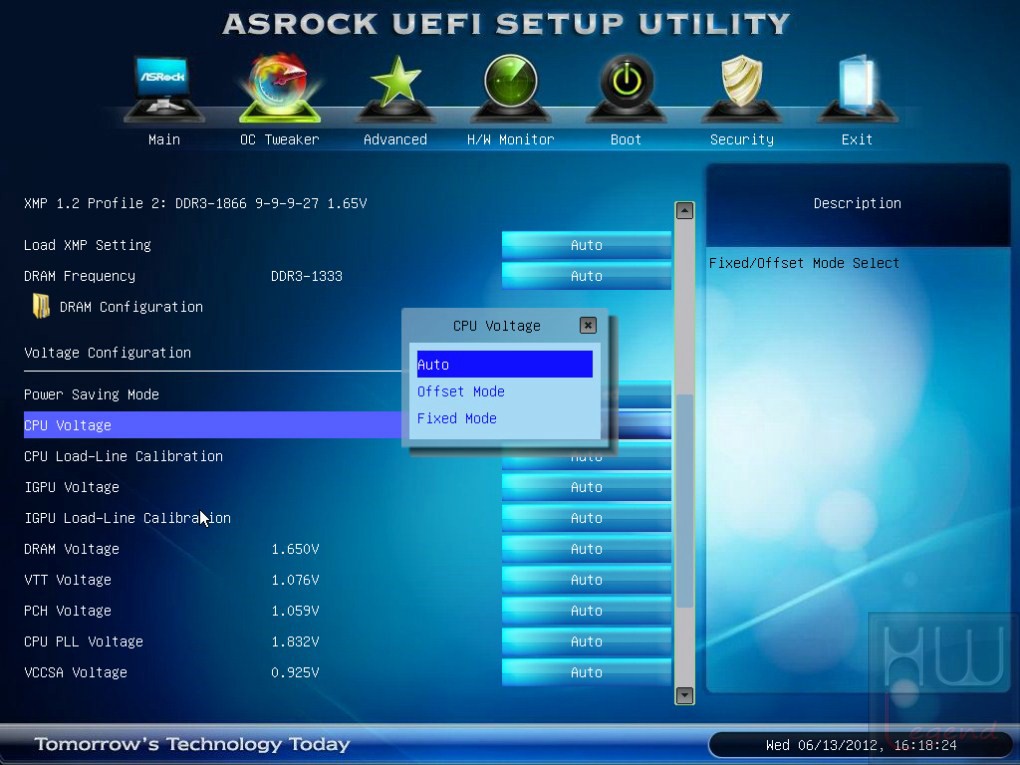Screen dimensions: 1020x765
Task: Click Fixed/Offset Mode Select description text
Action: pos(804,263)
